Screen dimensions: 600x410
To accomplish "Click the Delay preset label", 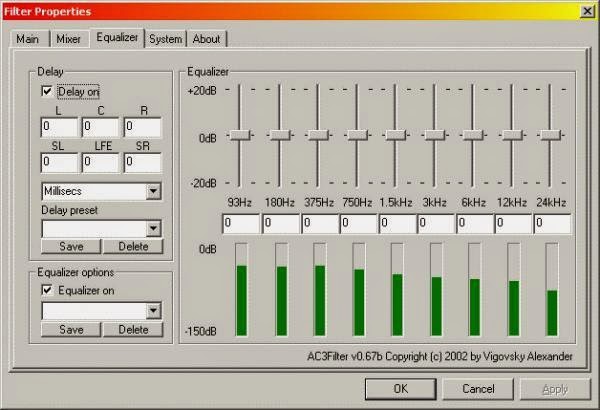I will pyautogui.click(x=69, y=210).
